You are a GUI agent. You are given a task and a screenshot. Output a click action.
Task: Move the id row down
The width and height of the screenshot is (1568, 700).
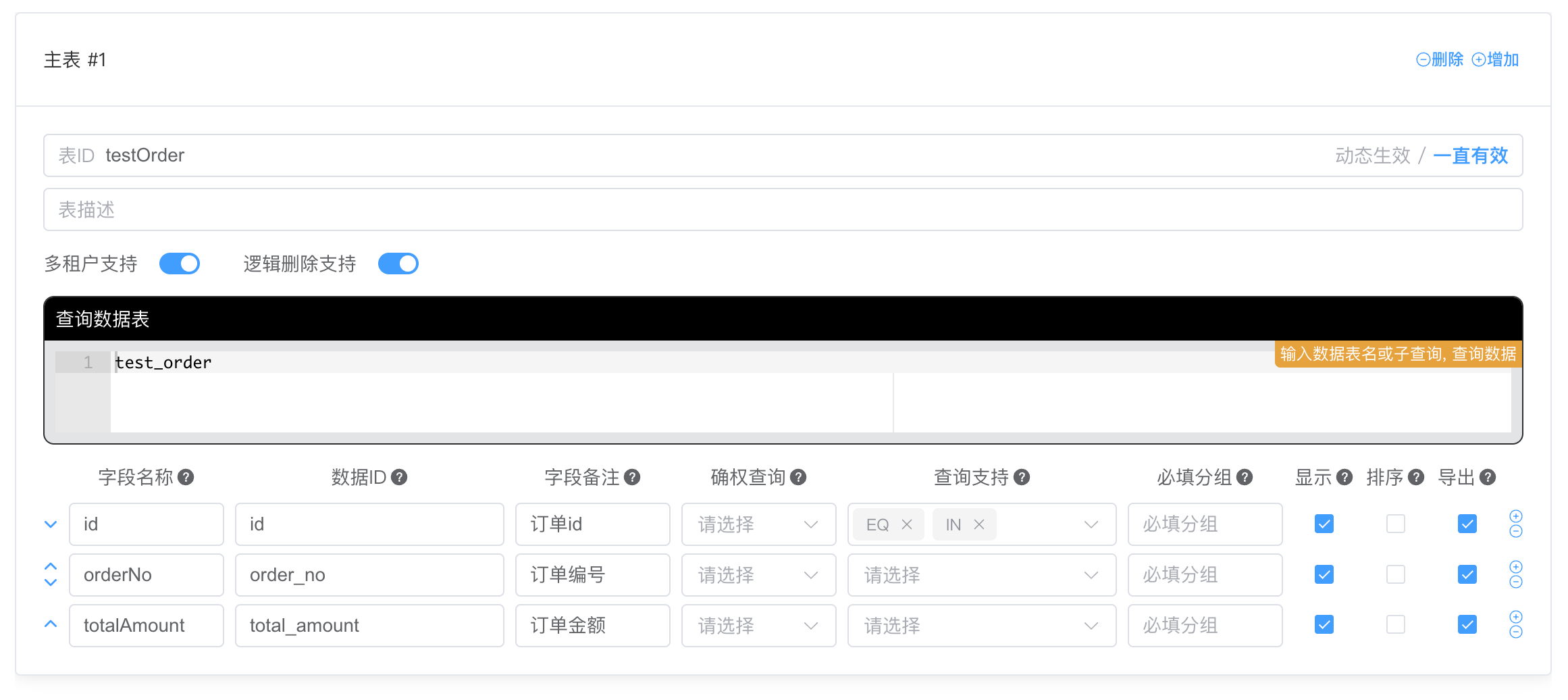pos(51,524)
